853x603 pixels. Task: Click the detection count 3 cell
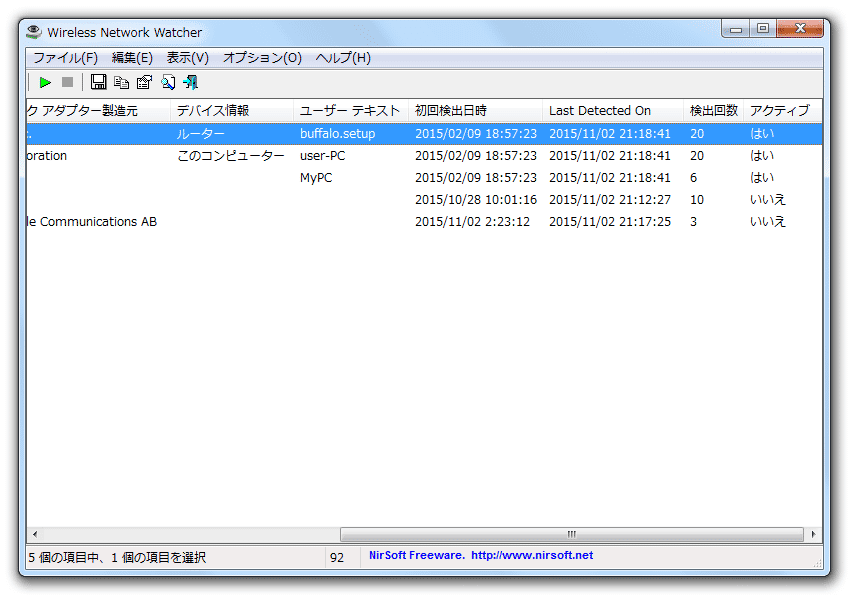click(694, 222)
